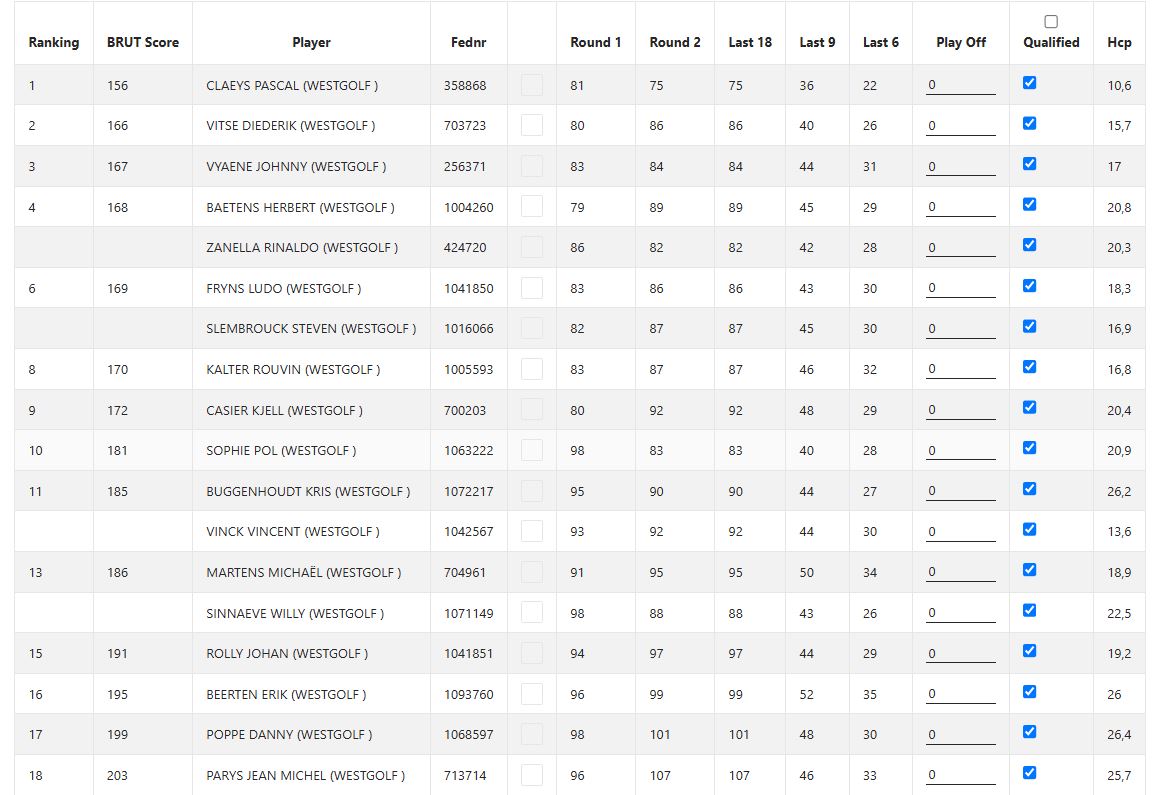The width and height of the screenshot is (1168, 795).
Task: Click the Last 18 column header
Action: tap(750, 42)
